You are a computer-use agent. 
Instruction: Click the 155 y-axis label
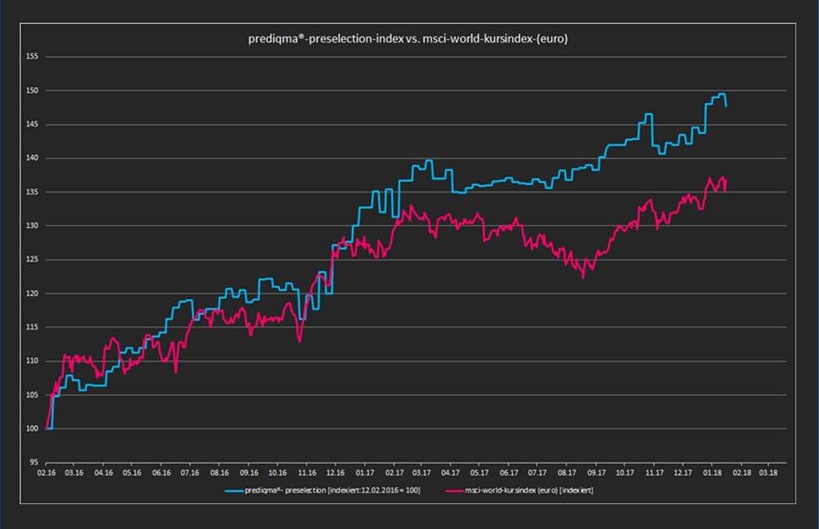click(x=31, y=57)
